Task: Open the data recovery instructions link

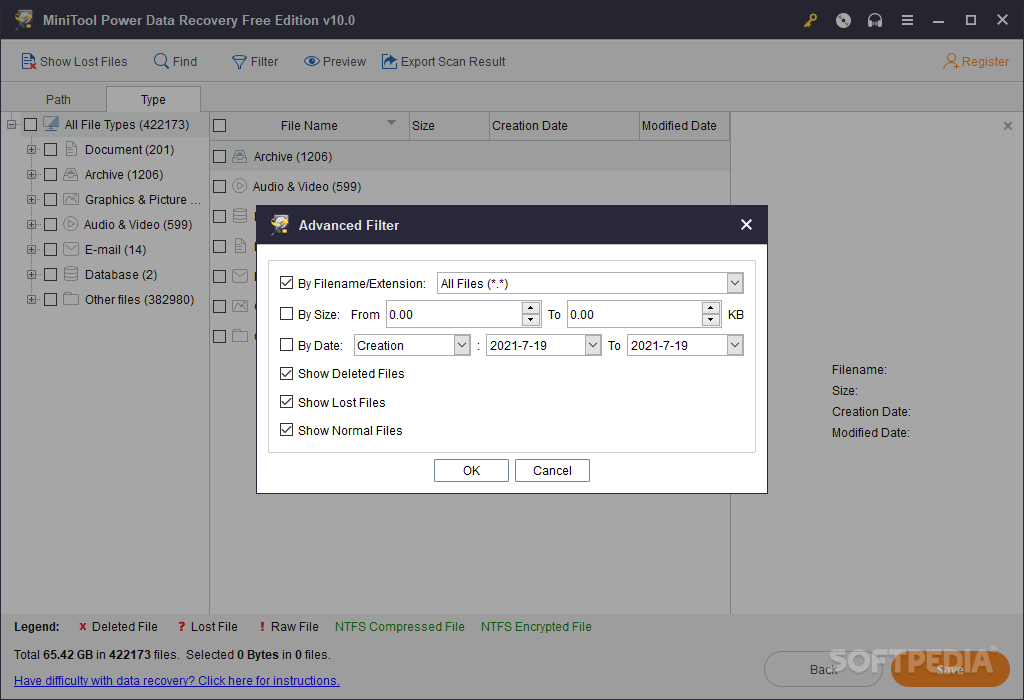Action: [x=177, y=680]
